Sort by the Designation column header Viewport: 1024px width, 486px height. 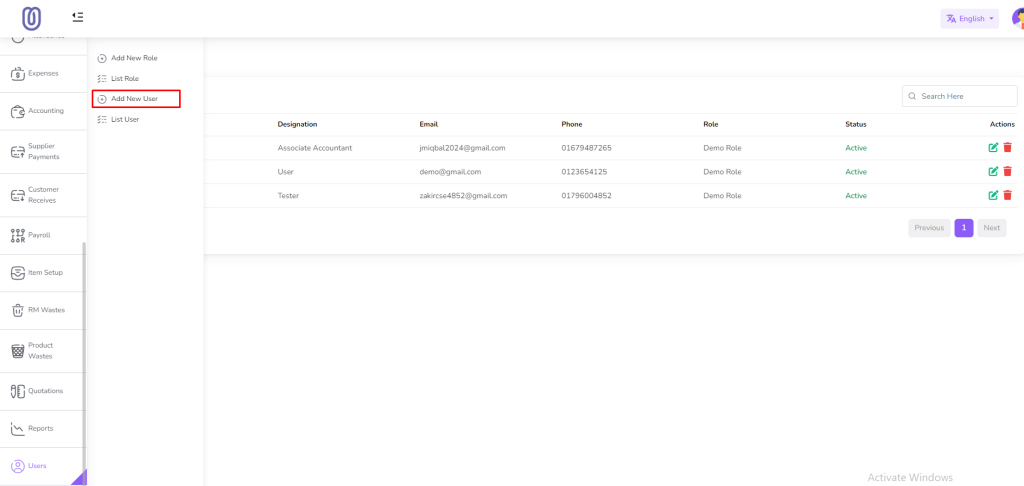pyautogui.click(x=297, y=124)
